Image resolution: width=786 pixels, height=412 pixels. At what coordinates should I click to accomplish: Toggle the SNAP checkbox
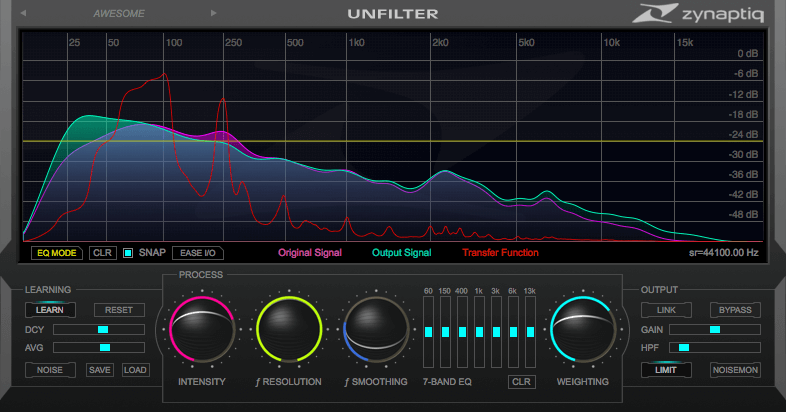128,253
